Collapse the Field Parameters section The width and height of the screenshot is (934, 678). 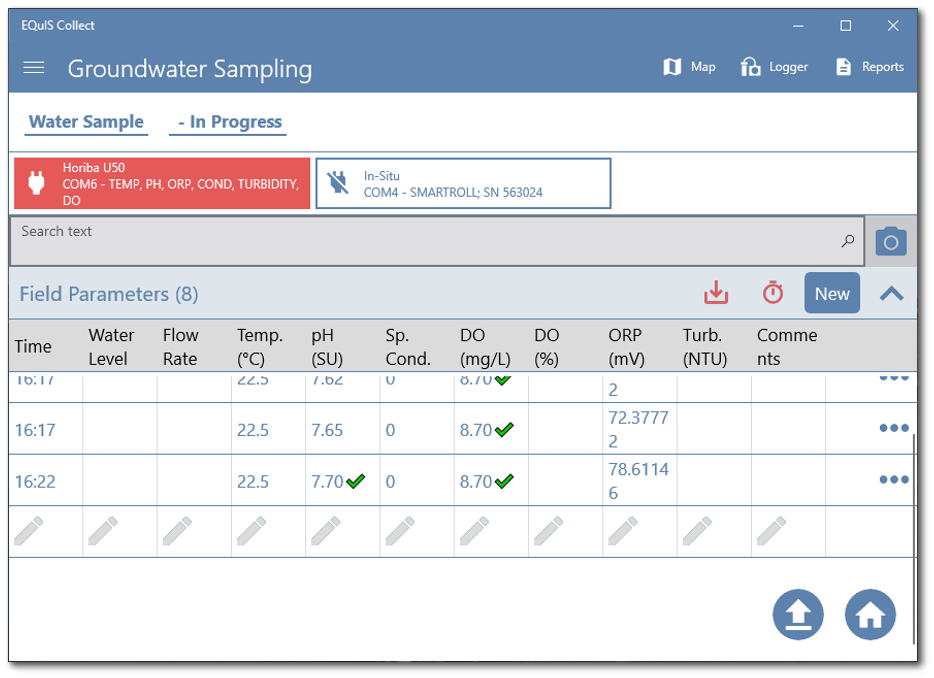pos(891,293)
